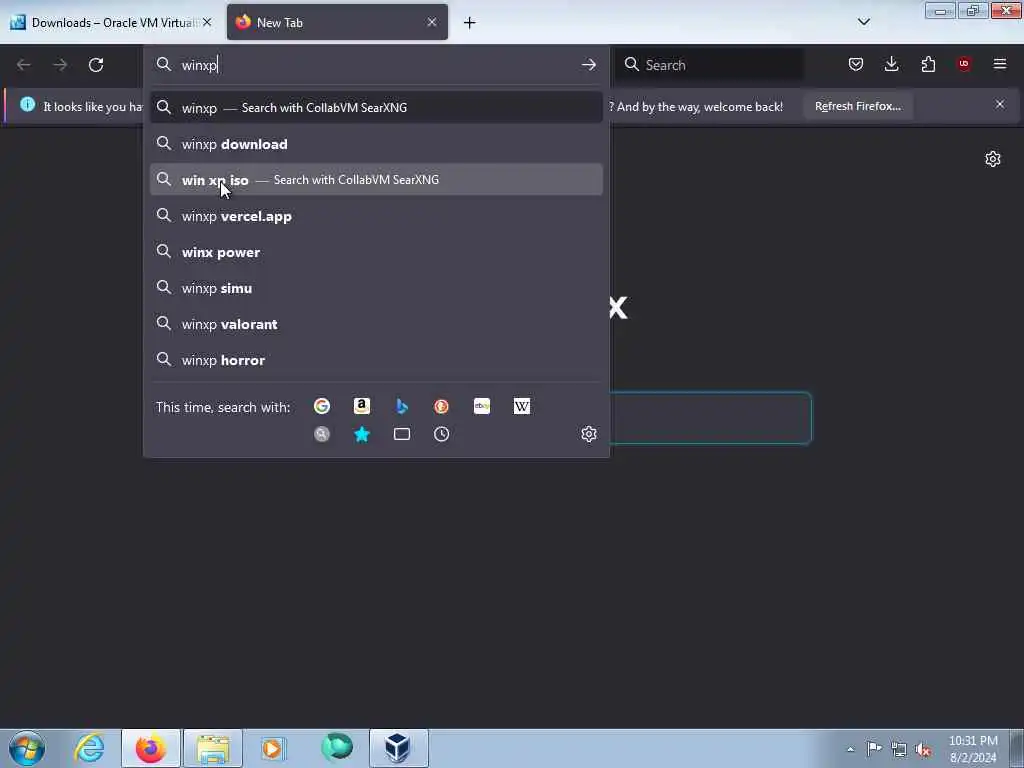Viewport: 1024px width, 768px height.
Task: Open uBlock Origin extension icon
Action: click(964, 64)
